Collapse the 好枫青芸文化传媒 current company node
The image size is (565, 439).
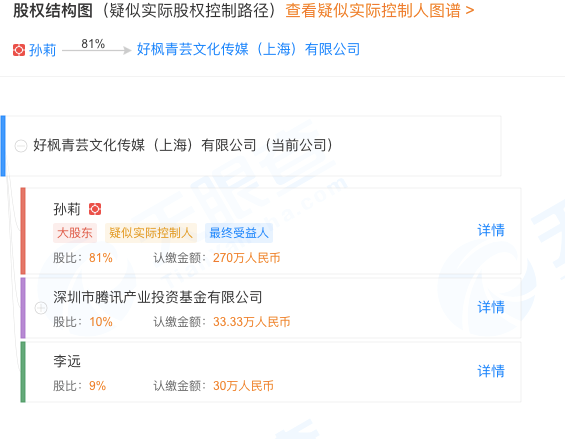tap(21, 146)
